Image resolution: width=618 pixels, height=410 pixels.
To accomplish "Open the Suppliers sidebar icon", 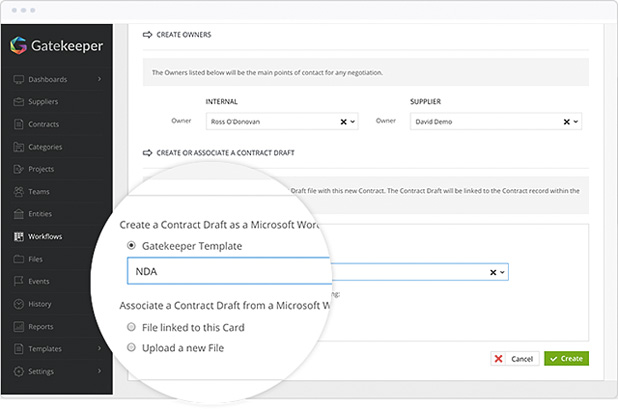I will pyautogui.click(x=18, y=101).
